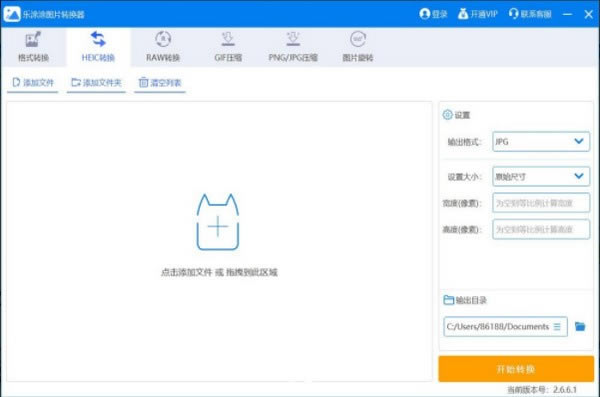
Task: Contact support via 联系客服
Action: point(530,14)
